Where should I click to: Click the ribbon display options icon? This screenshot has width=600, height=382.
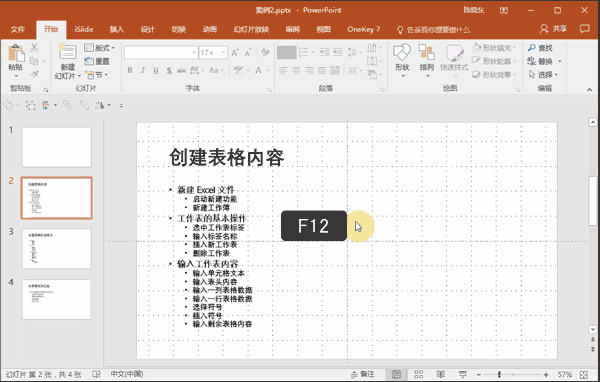(x=504, y=10)
